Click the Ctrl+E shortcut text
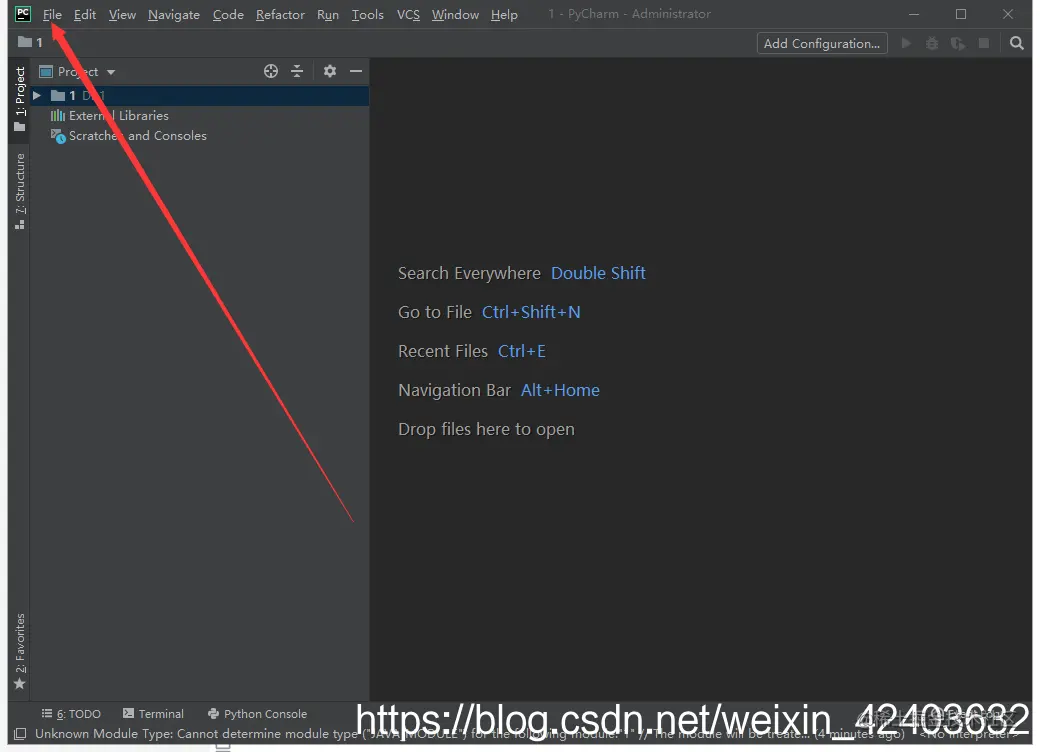 [x=522, y=351]
